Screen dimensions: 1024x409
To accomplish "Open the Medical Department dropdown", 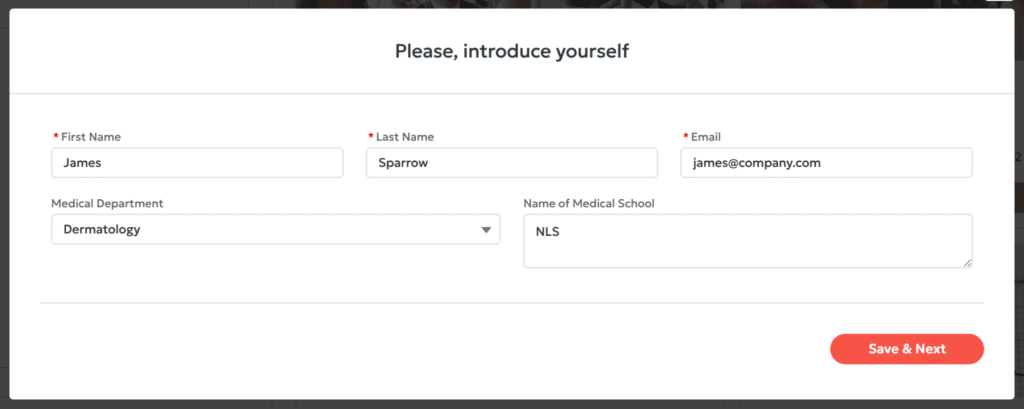I will (275, 229).
